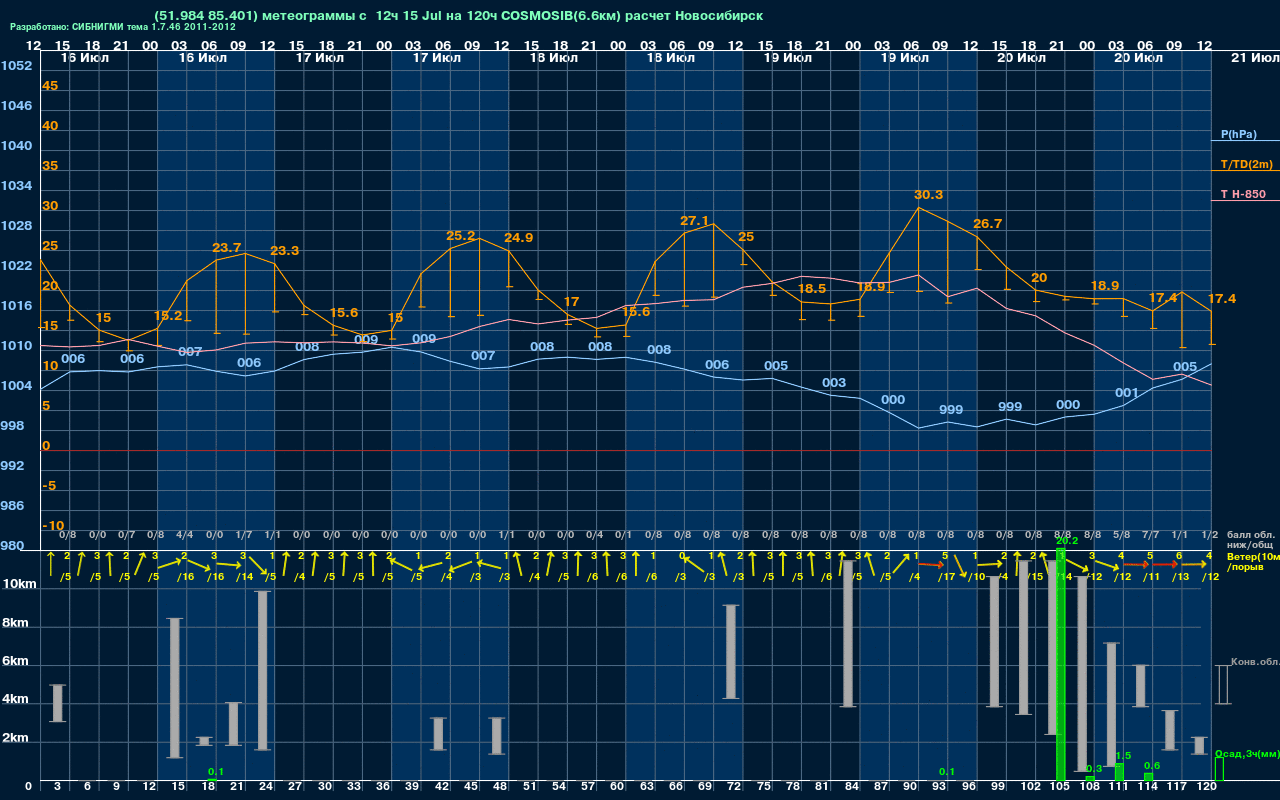Viewport: 1280px width, 800px height.
Task: Click the 30.3 peak temperature label
Action: 929,195
